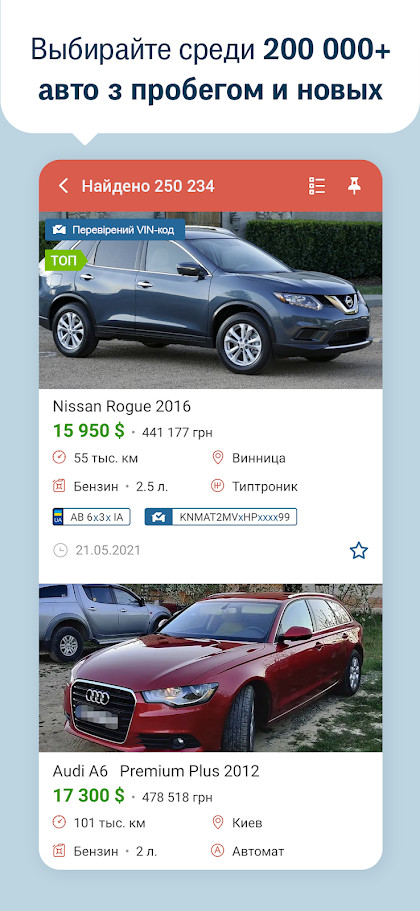Open Nissan Rogue 2016 listing title
Viewport: 420px width, 911px height.
121,406
